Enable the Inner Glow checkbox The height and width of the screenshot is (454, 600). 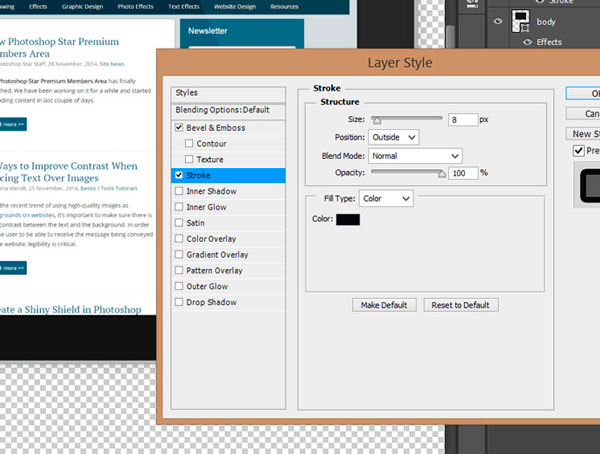click(x=179, y=207)
